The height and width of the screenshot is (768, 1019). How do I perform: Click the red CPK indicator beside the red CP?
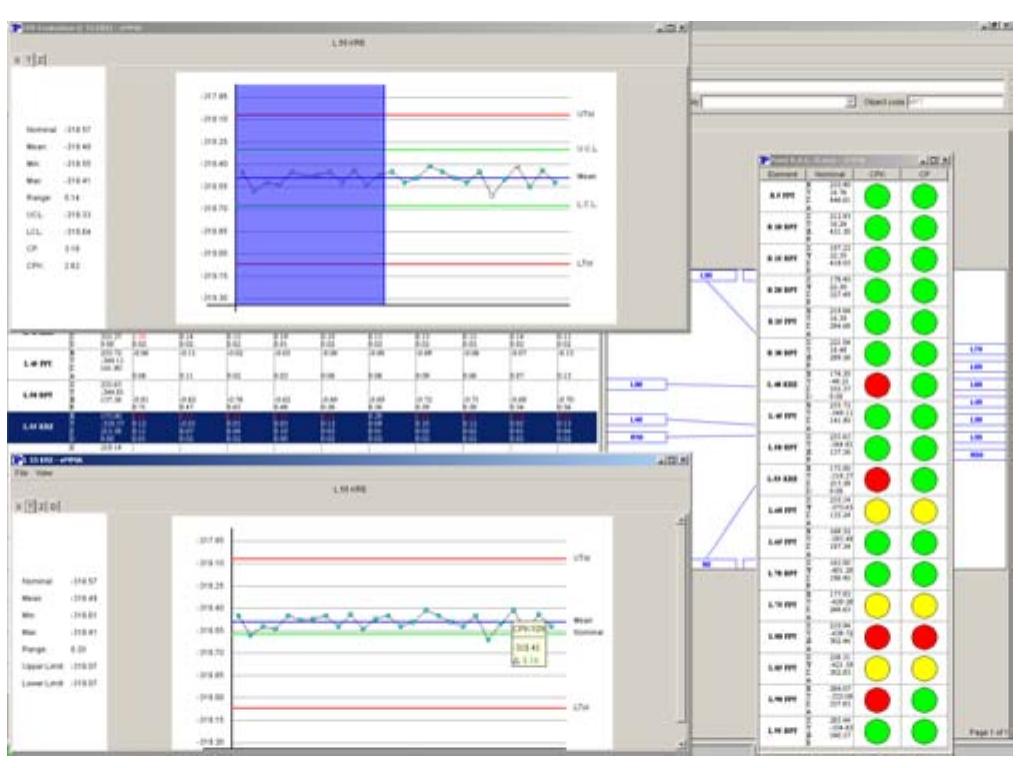[x=877, y=637]
